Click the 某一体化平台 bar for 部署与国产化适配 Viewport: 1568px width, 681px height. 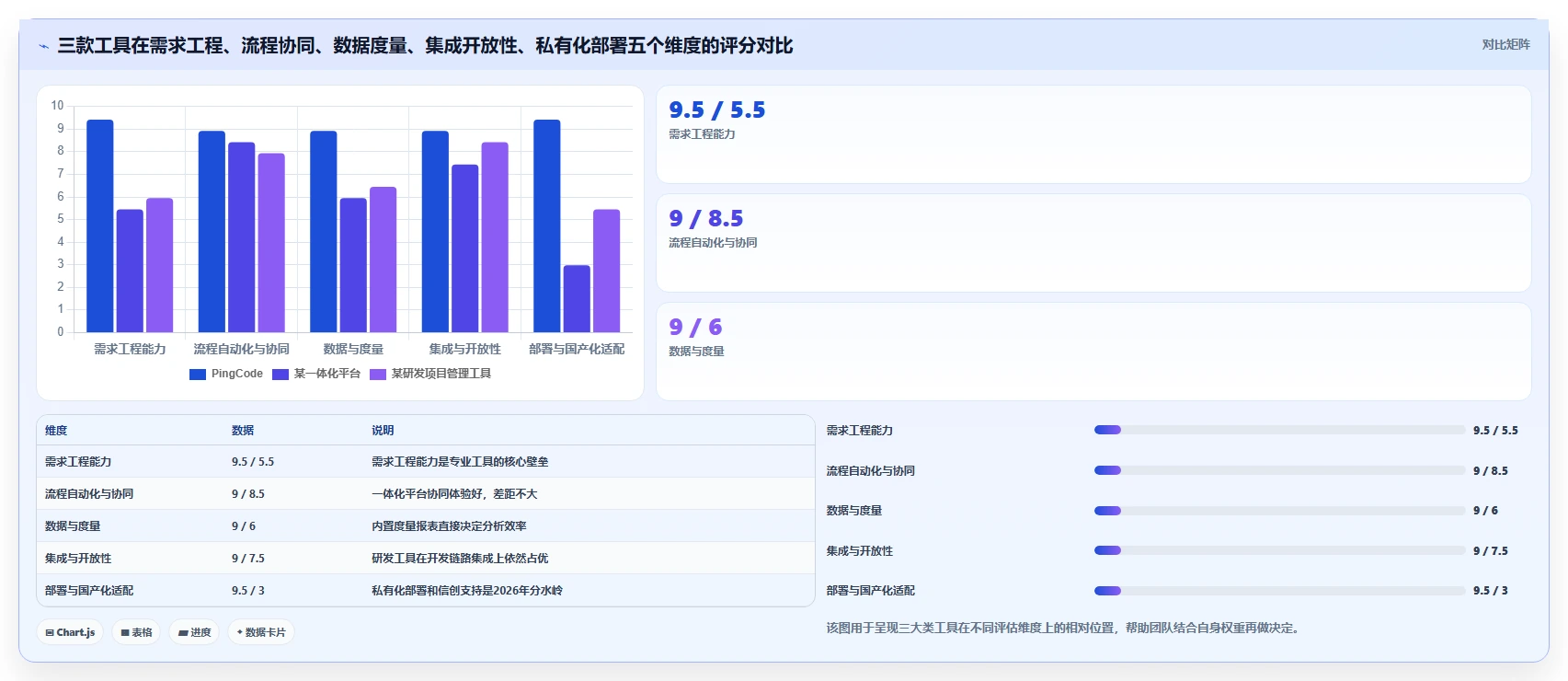[577, 299]
